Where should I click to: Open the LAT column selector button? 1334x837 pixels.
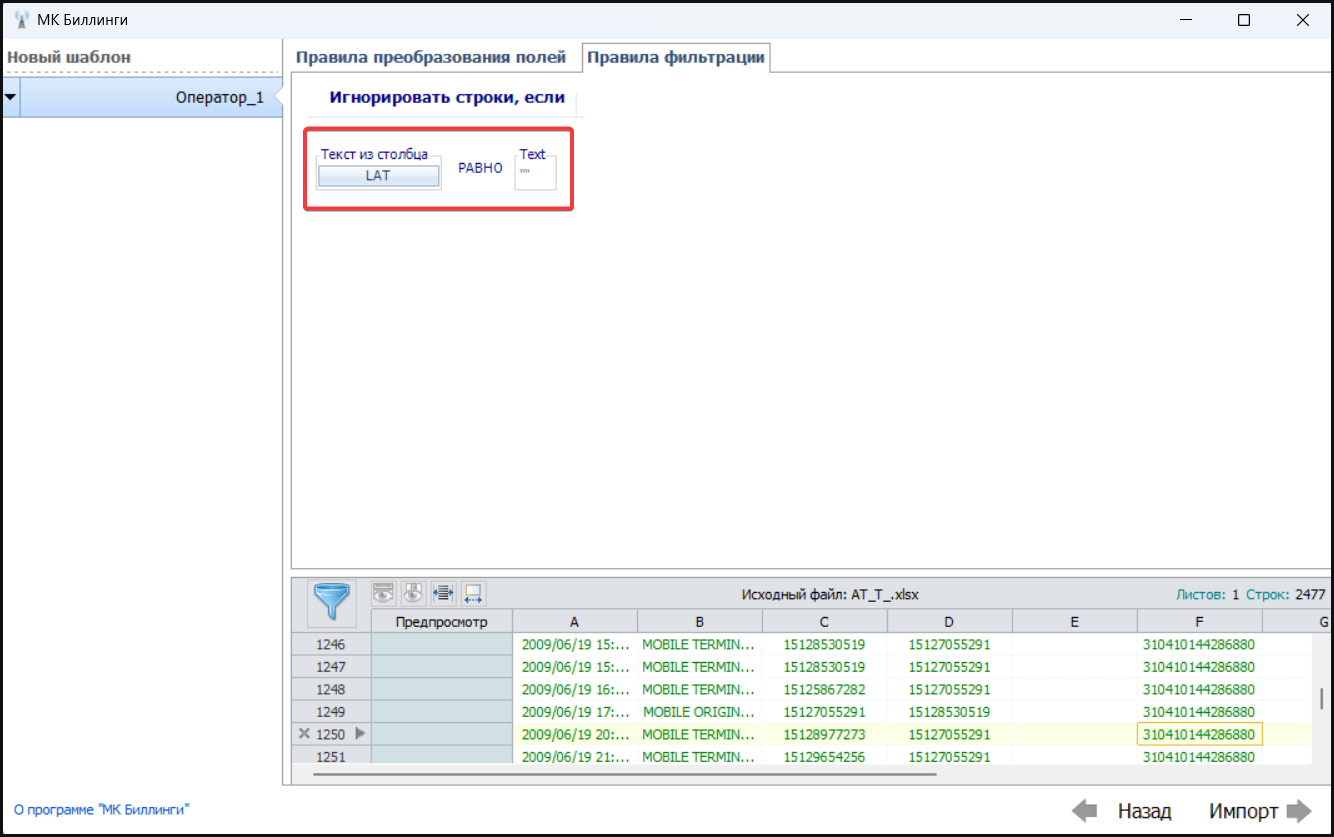[x=378, y=175]
